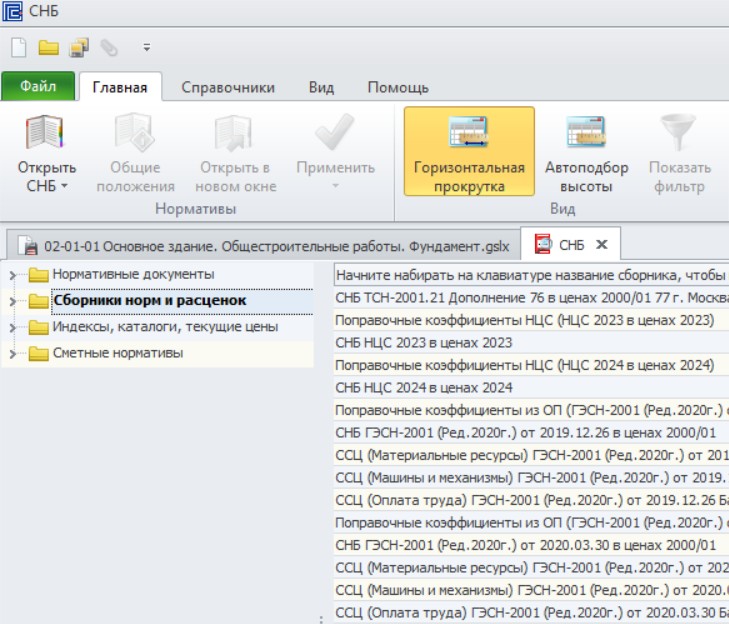Switch to the 02-01-01 Основное здание document tab

point(263,246)
